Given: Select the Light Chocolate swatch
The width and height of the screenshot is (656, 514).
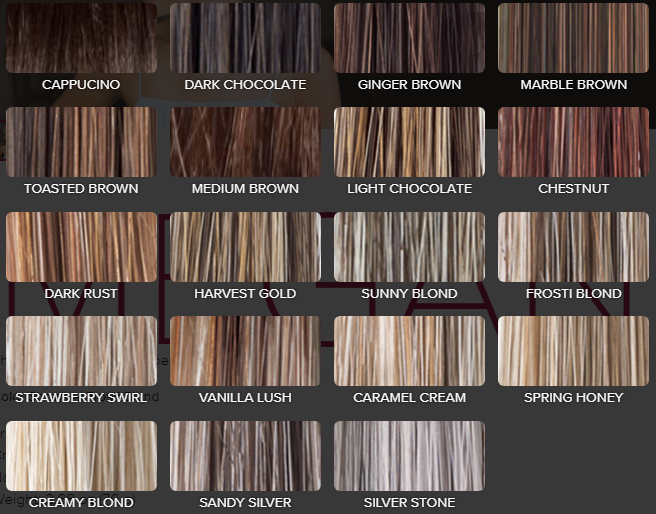Looking at the screenshot, I should coord(409,142).
